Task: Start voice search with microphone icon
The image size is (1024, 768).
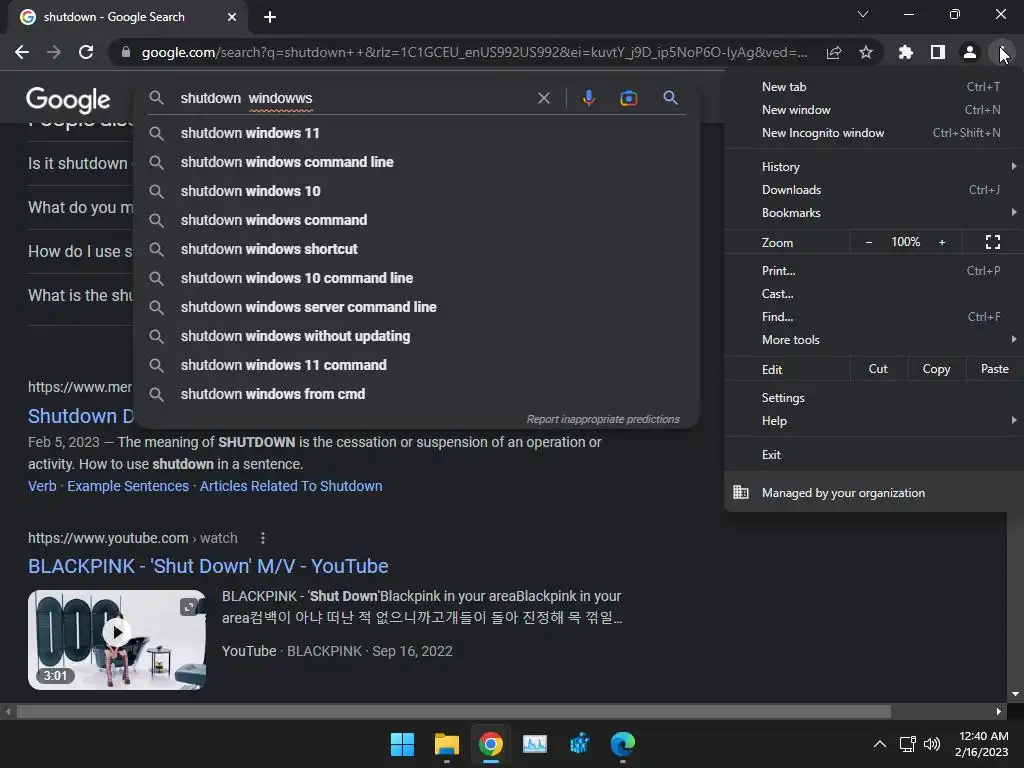Action: point(588,98)
